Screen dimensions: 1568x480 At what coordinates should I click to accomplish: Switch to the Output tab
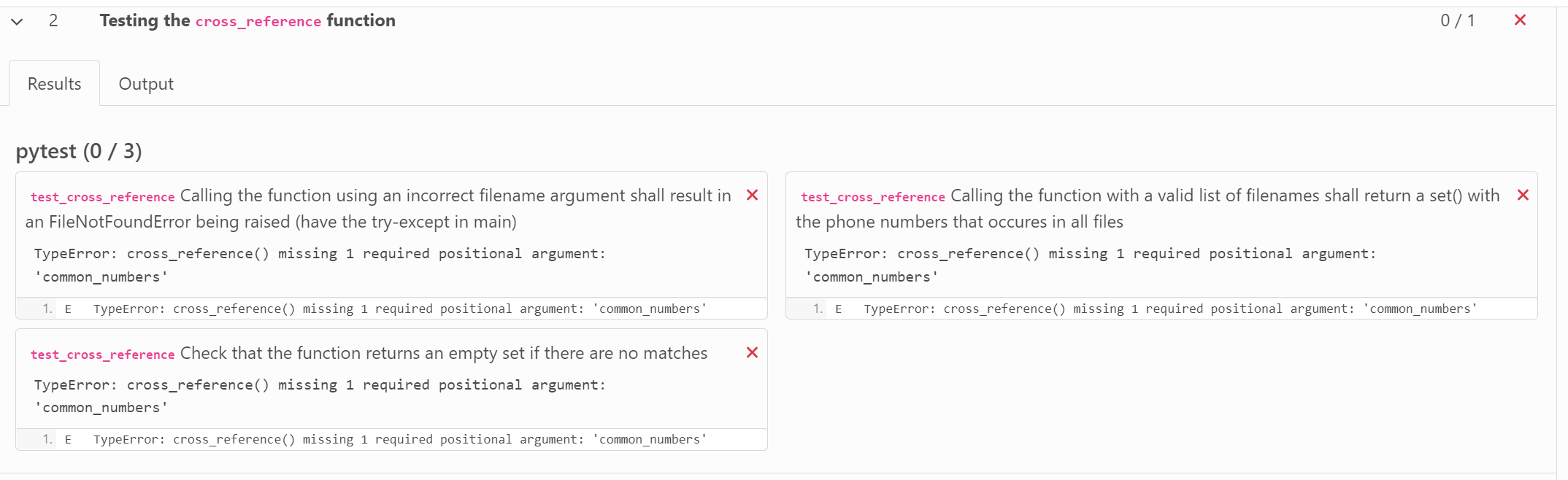pyautogui.click(x=146, y=84)
